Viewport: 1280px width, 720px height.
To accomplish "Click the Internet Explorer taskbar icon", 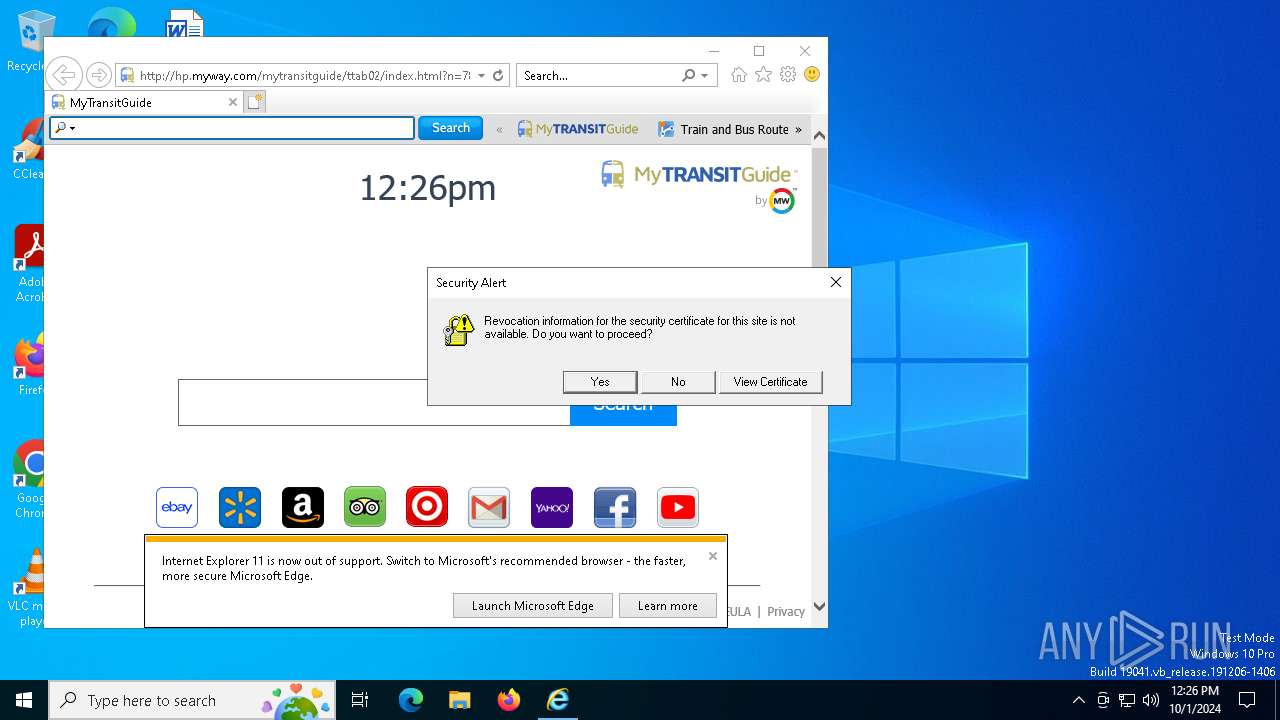I will (558, 700).
